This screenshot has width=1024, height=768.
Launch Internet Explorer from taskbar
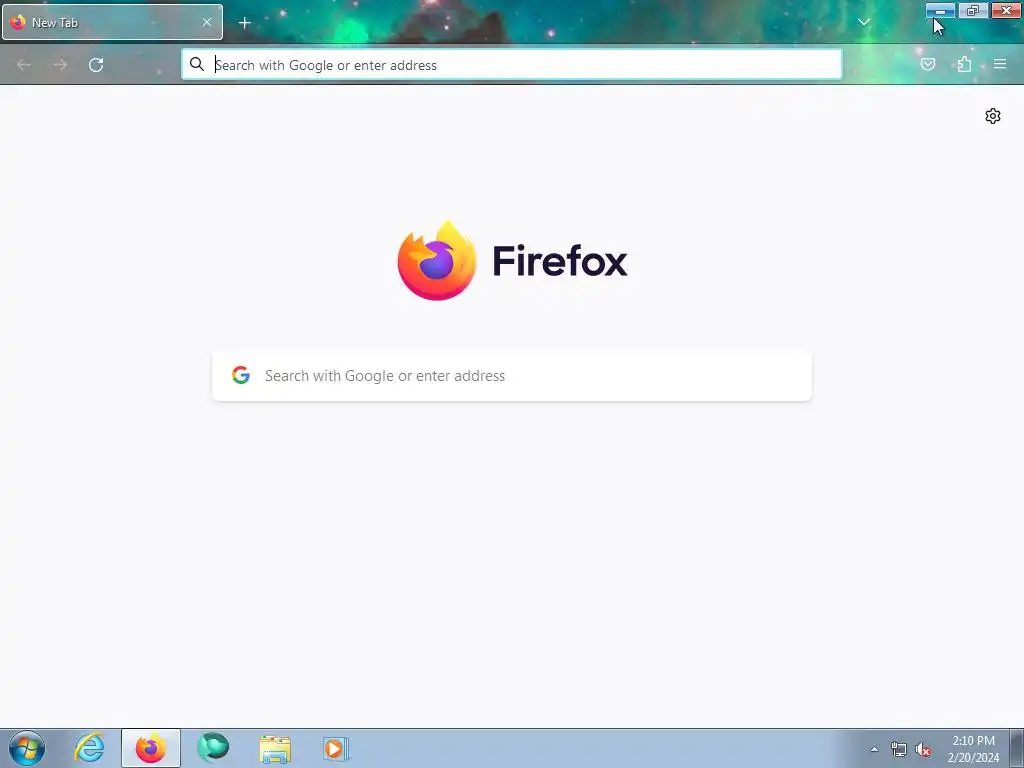point(89,748)
